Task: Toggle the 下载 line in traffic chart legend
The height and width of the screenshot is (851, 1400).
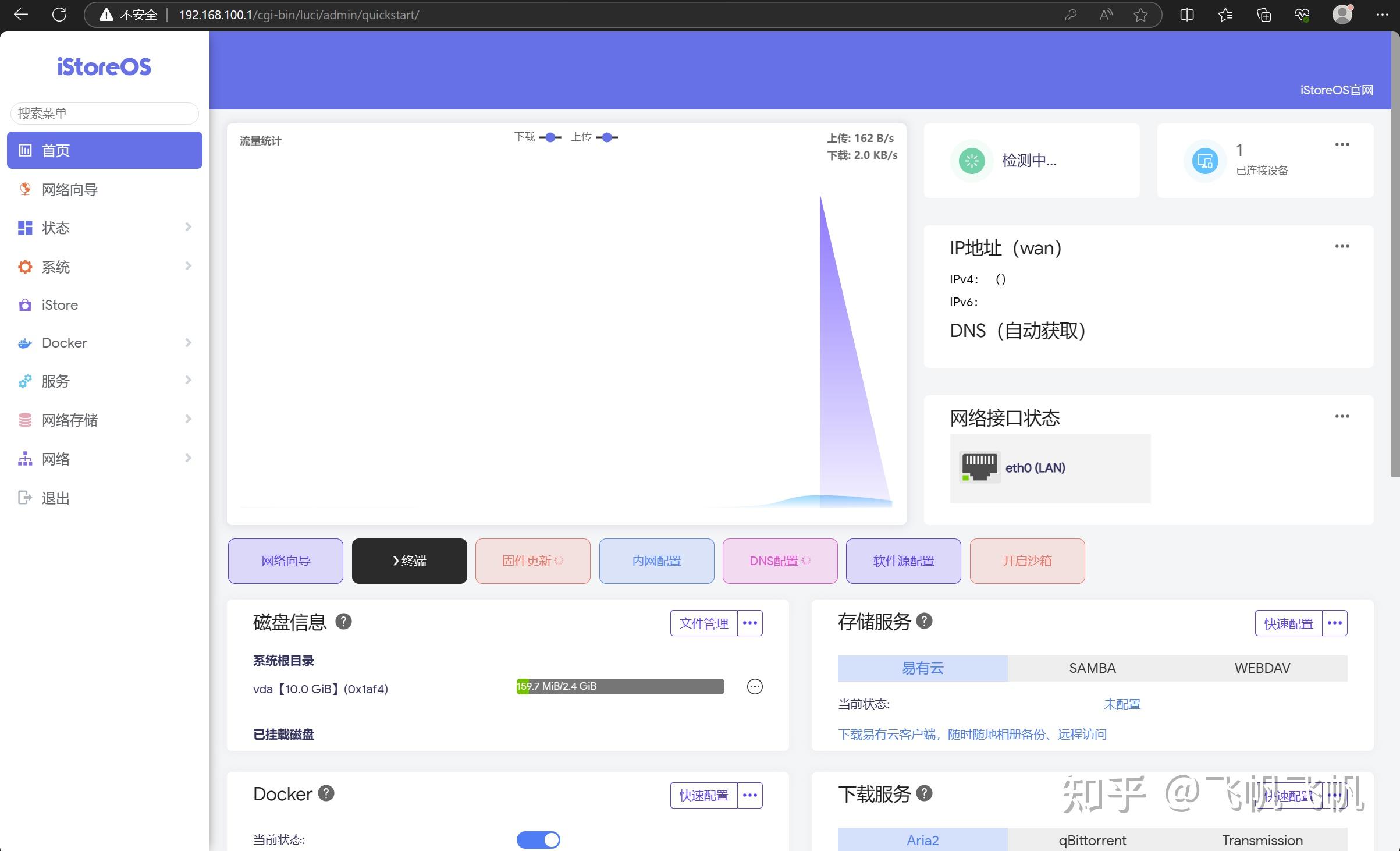Action: coord(550,137)
